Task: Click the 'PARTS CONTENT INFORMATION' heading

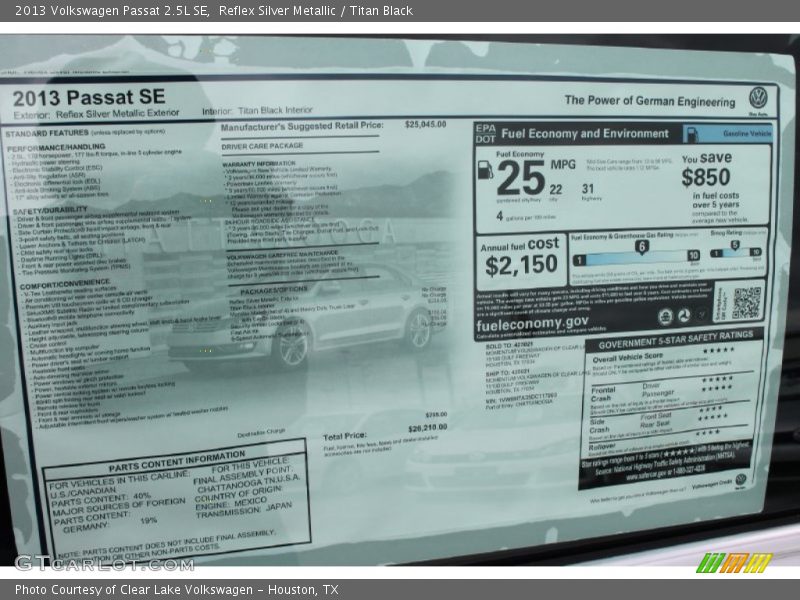Action: (177, 461)
